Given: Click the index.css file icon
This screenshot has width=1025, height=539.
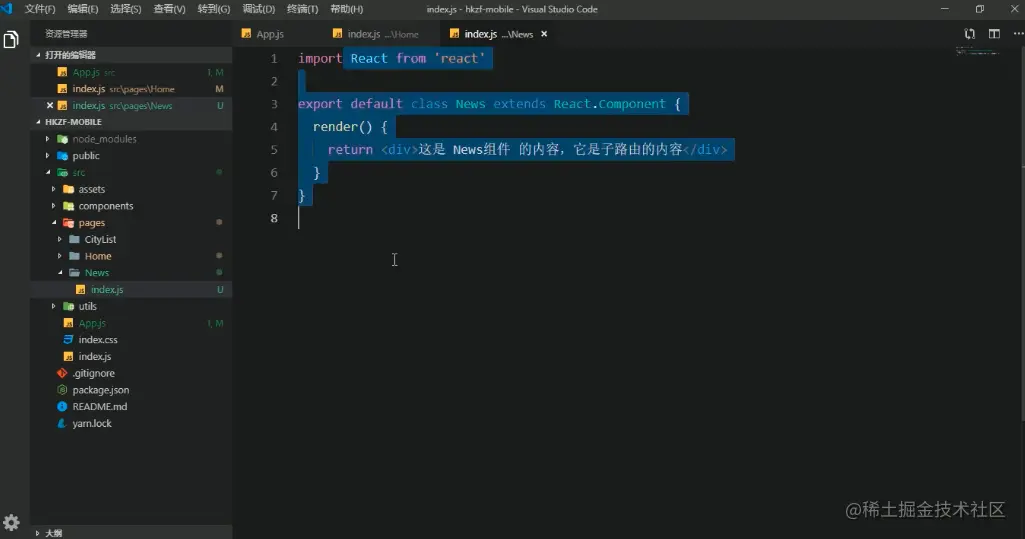Looking at the screenshot, I should (68, 340).
